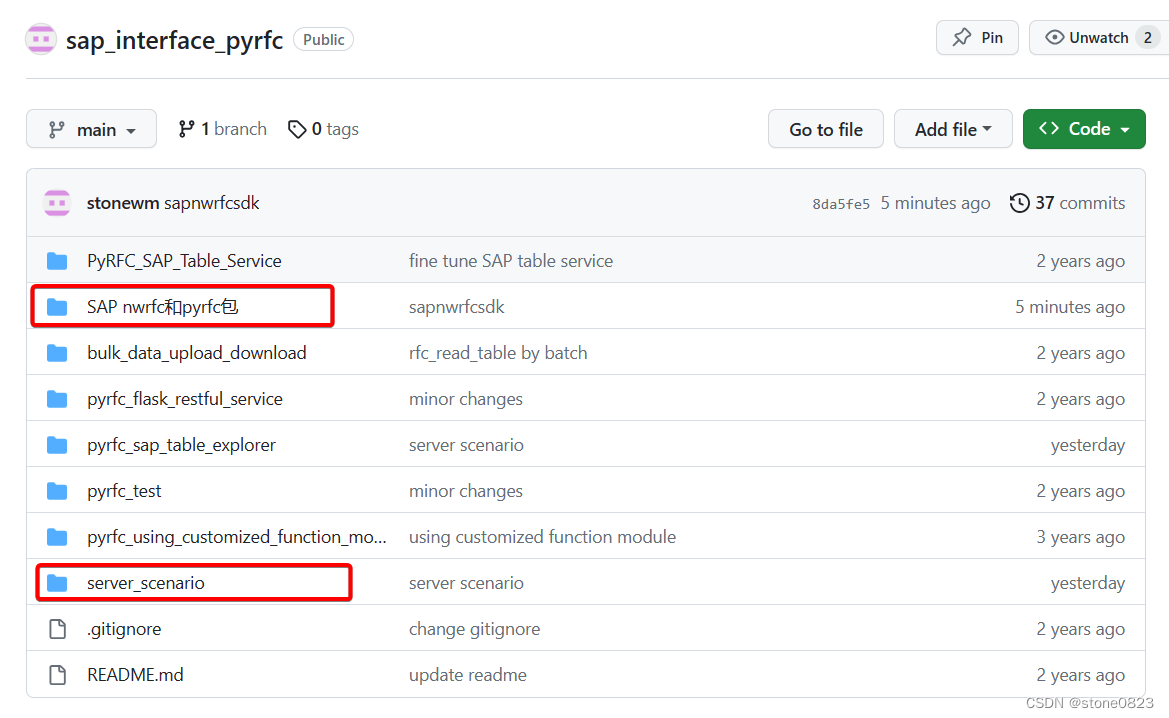
Task: Click folder icon of PyRFC_SAP_Table_Service
Action: click(x=57, y=261)
